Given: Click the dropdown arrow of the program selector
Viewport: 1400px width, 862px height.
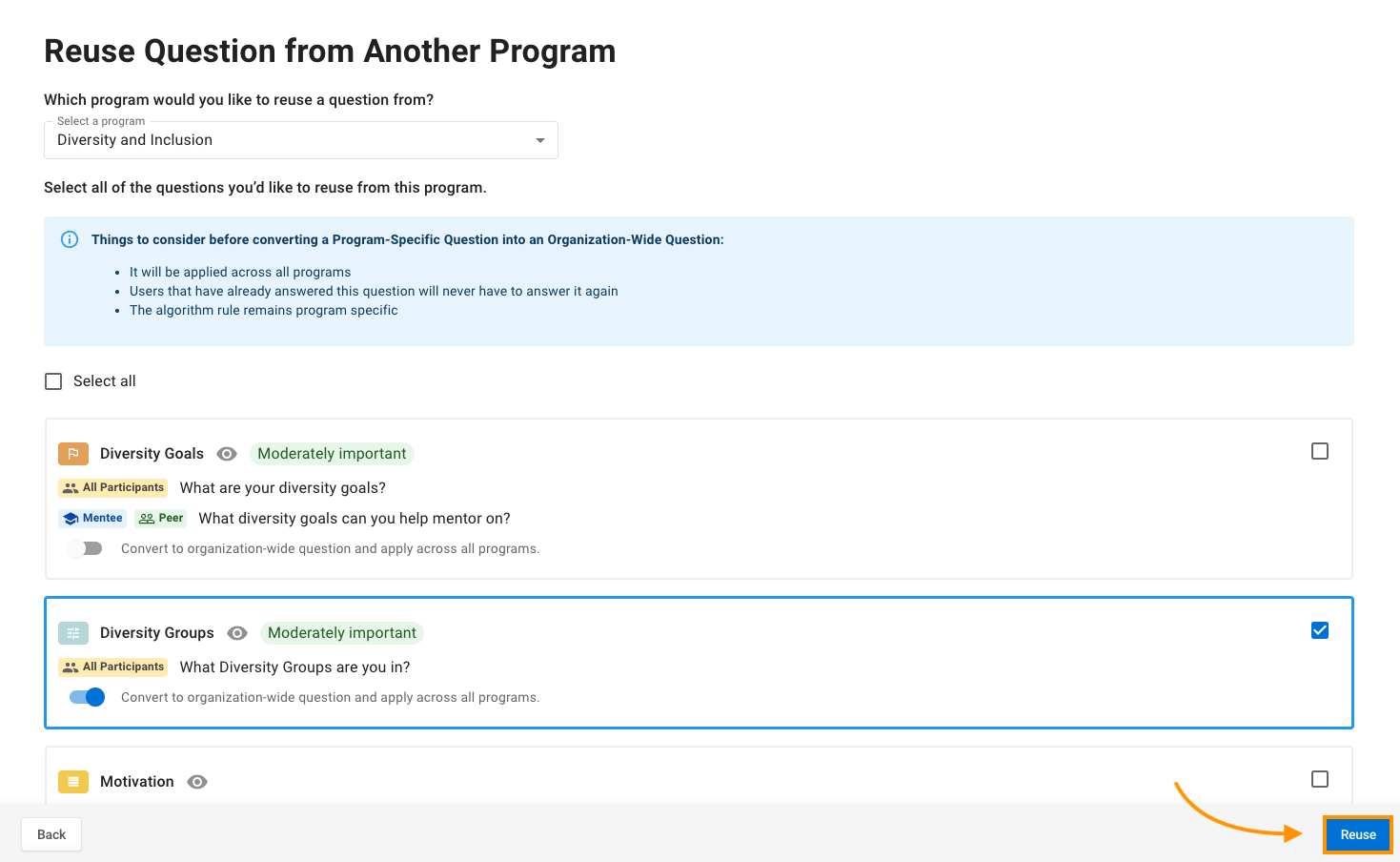Looking at the screenshot, I should (540, 140).
